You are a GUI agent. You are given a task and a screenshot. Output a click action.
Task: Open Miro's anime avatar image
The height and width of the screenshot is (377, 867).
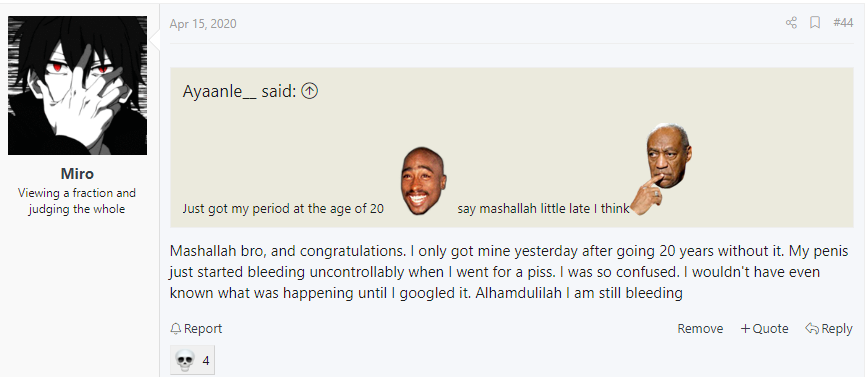(x=77, y=85)
